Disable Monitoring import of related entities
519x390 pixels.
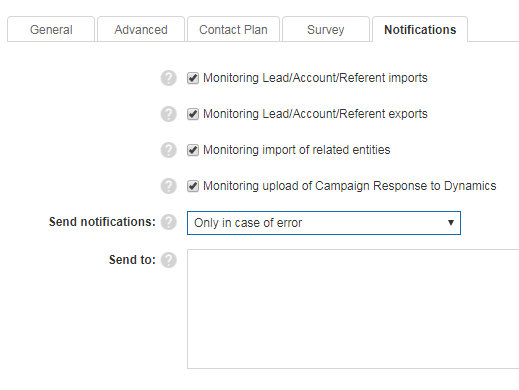193,150
